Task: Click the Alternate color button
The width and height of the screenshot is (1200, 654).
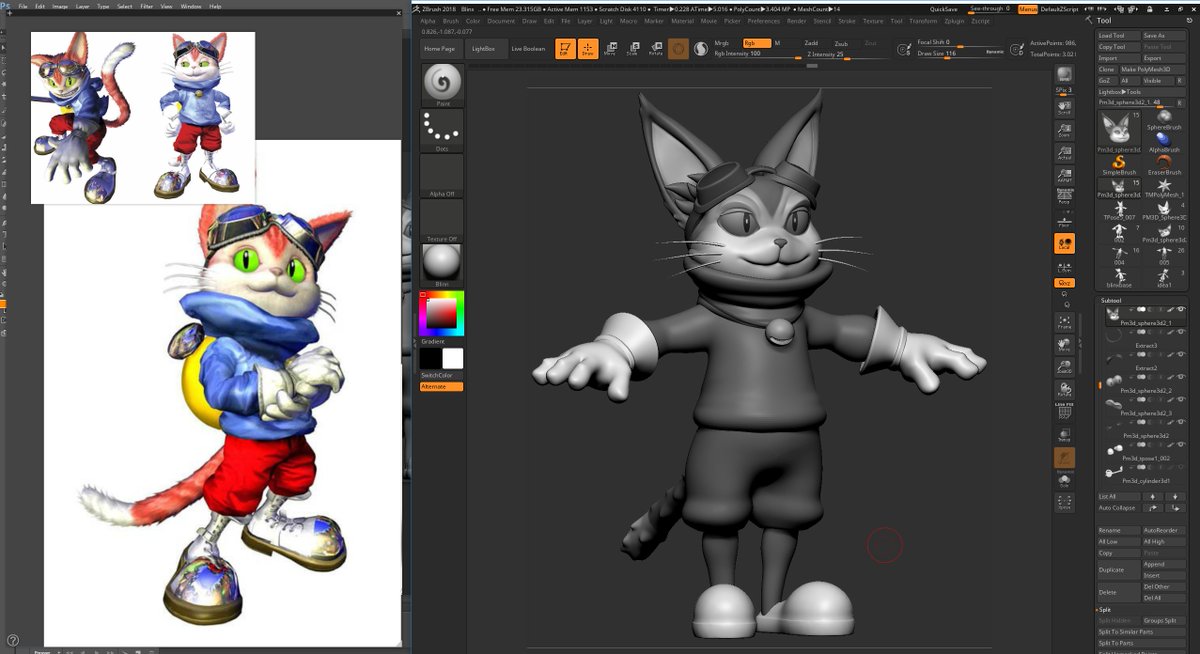Action: (441, 386)
